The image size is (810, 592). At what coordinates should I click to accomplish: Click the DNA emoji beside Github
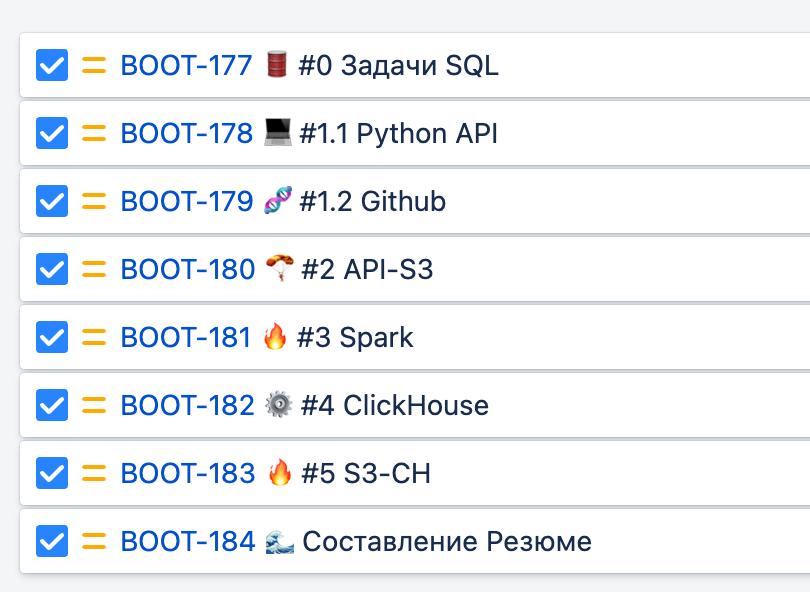point(278,200)
